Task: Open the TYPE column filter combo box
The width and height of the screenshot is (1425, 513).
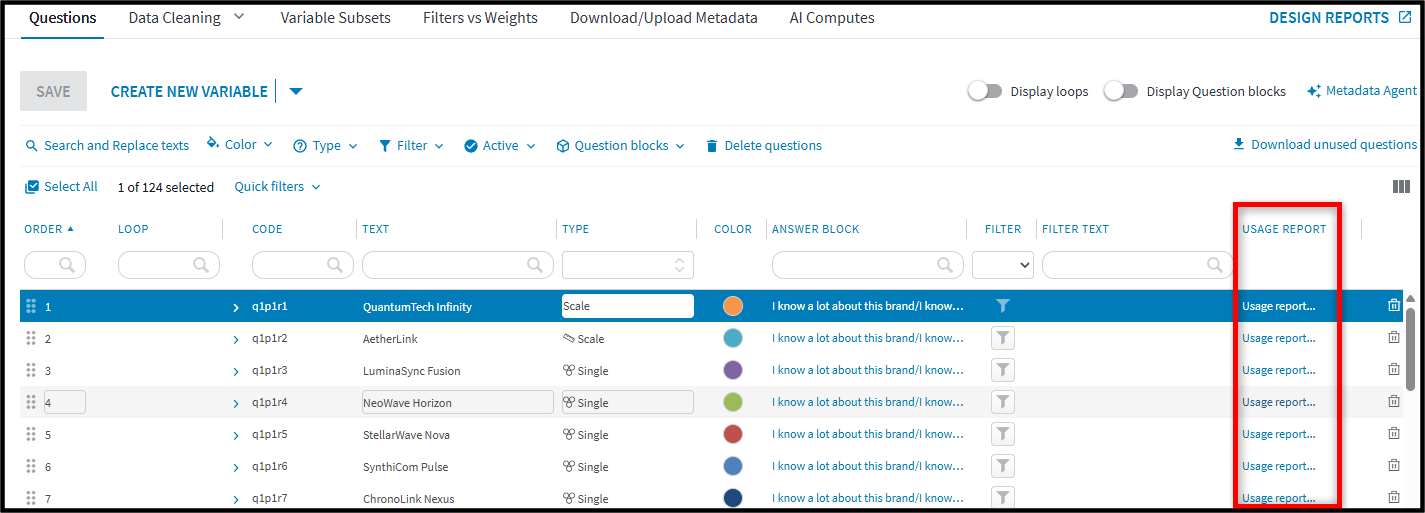Action: tap(627, 265)
